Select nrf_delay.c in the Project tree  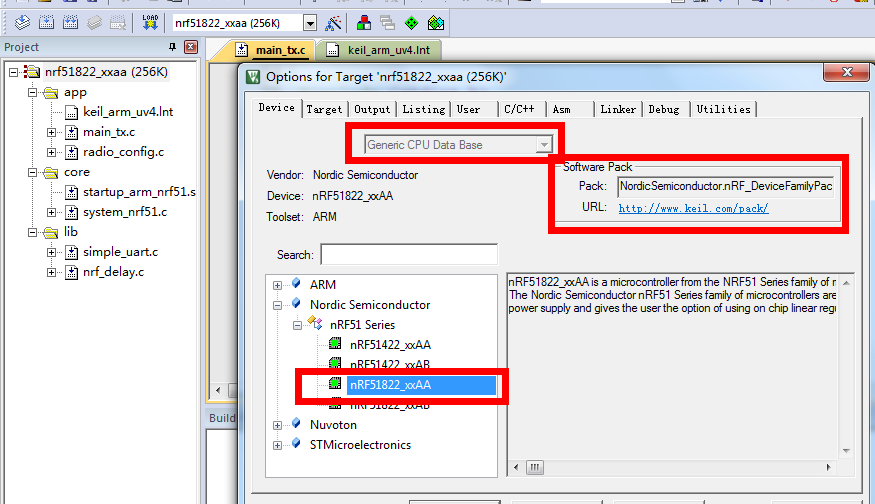click(x=113, y=272)
